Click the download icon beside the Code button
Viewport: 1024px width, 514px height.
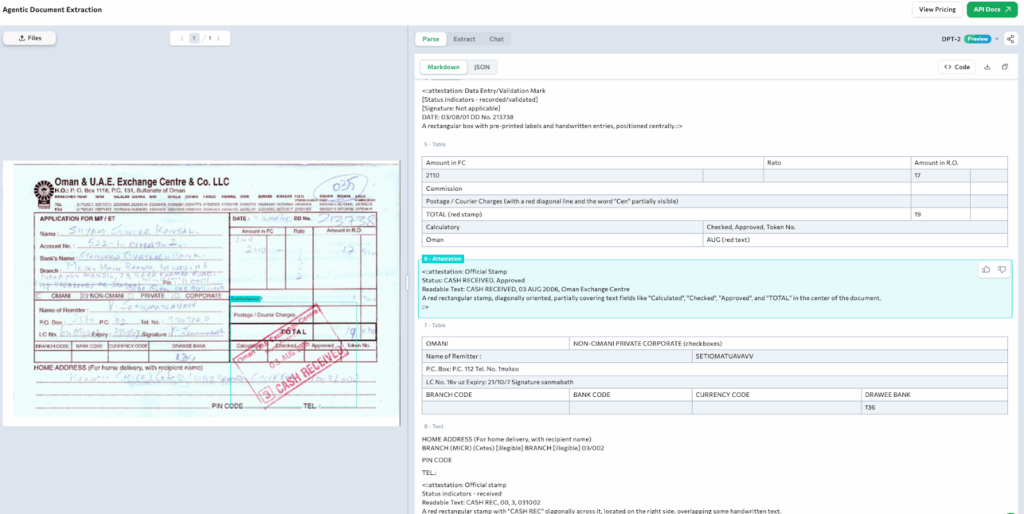pos(988,67)
